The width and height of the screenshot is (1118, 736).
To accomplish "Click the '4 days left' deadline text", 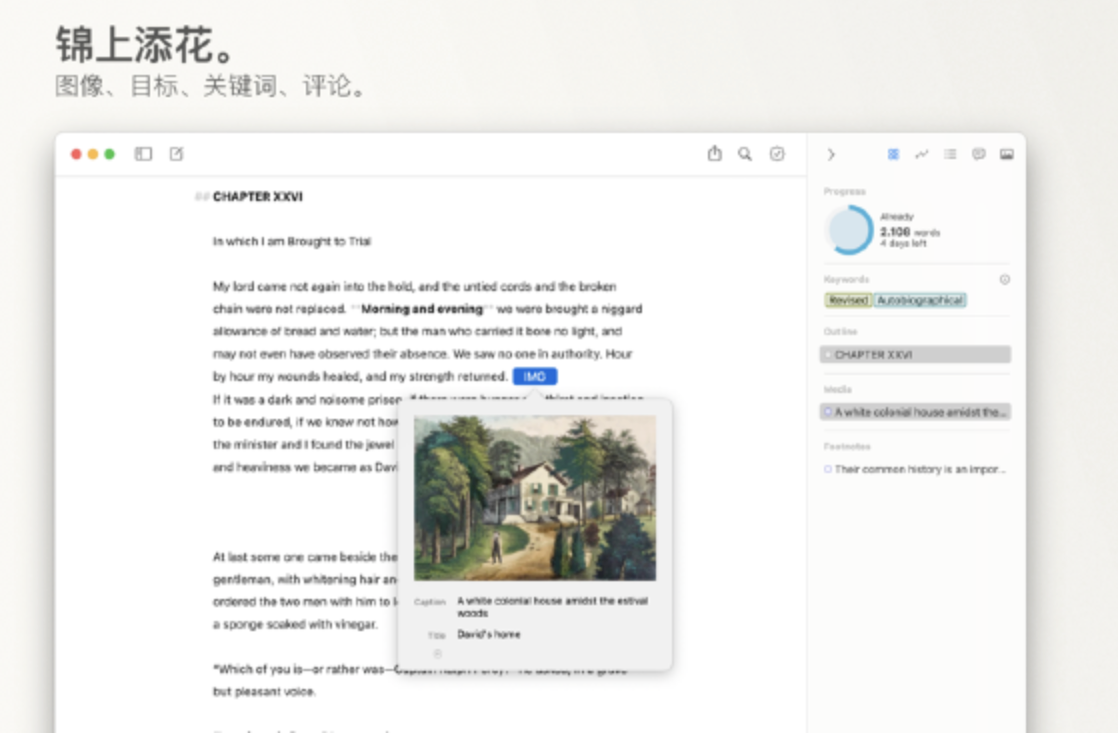I will point(903,243).
